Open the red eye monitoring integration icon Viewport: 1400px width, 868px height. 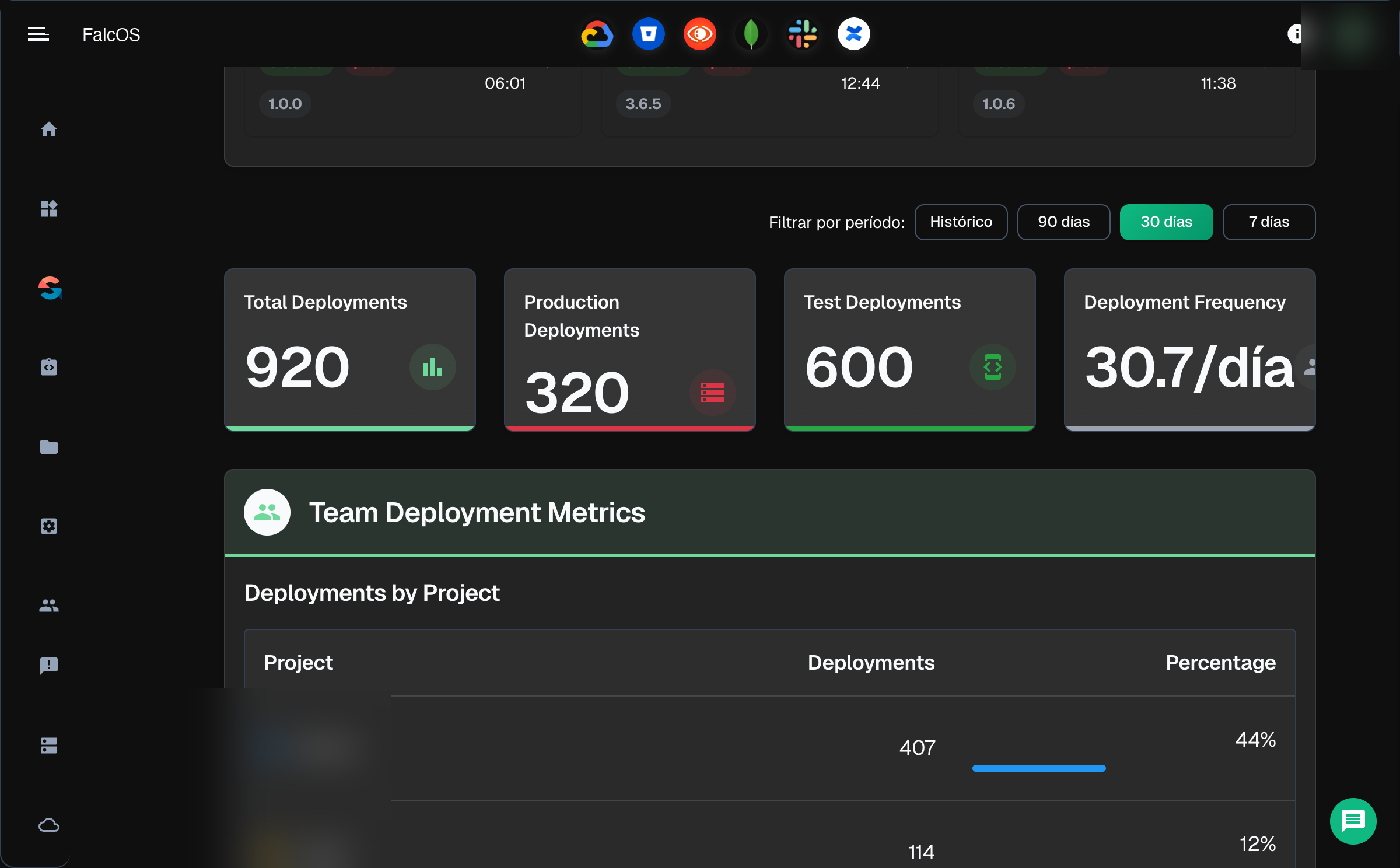[699, 34]
